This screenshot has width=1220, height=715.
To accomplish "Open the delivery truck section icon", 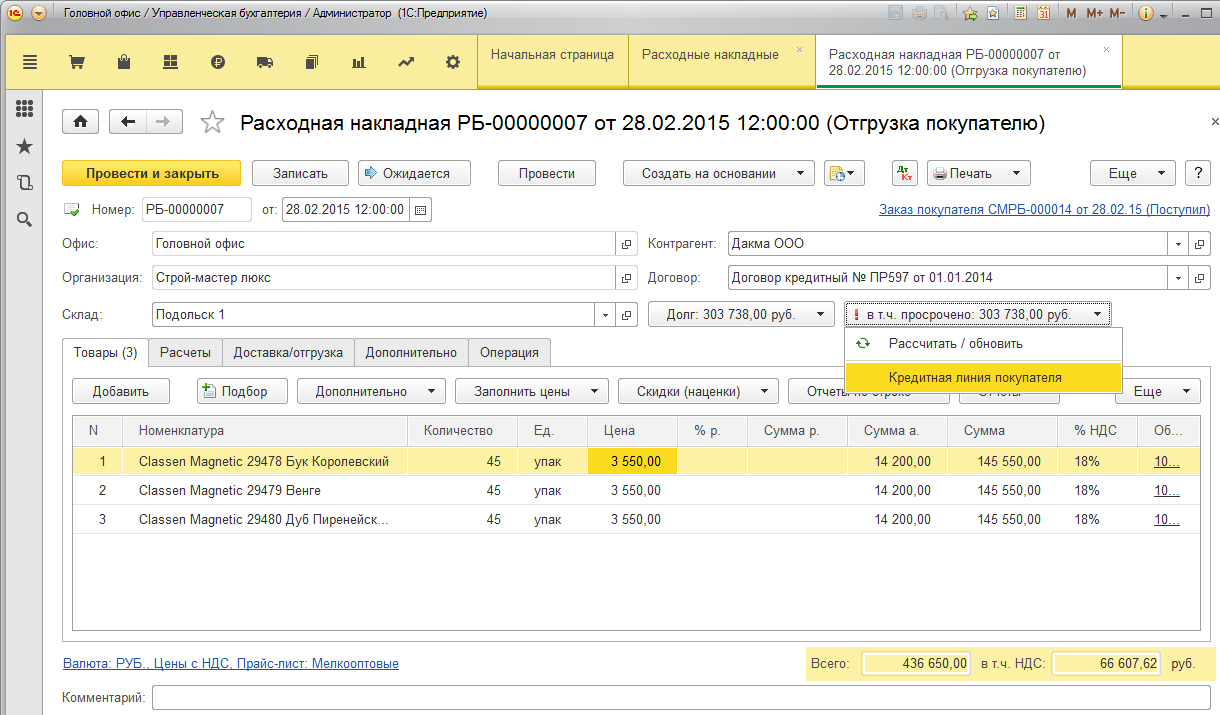I will point(265,62).
